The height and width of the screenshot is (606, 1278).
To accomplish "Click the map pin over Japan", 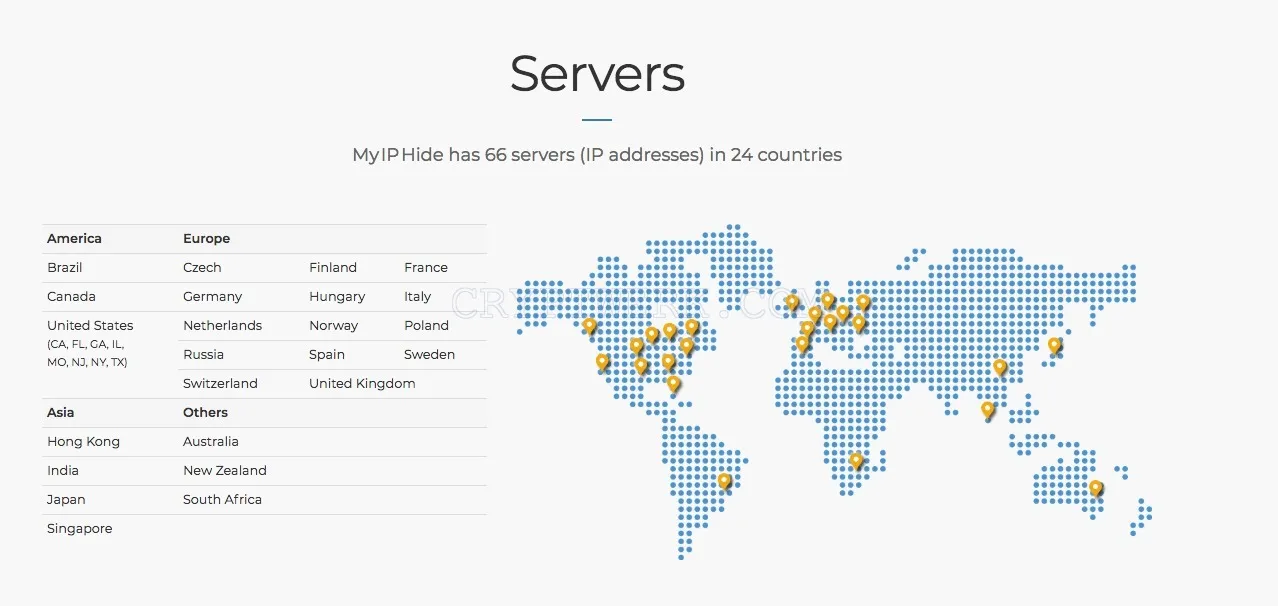I will [1054, 345].
